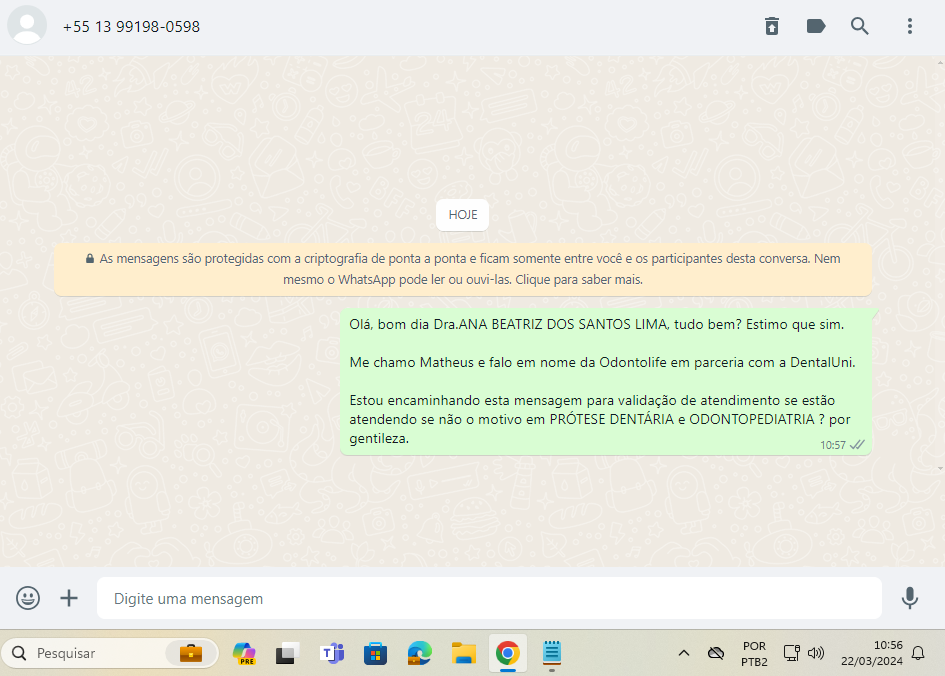This screenshot has height=676, width=945.
Task: Open Microsoft Store from taskbar
Action: point(375,653)
